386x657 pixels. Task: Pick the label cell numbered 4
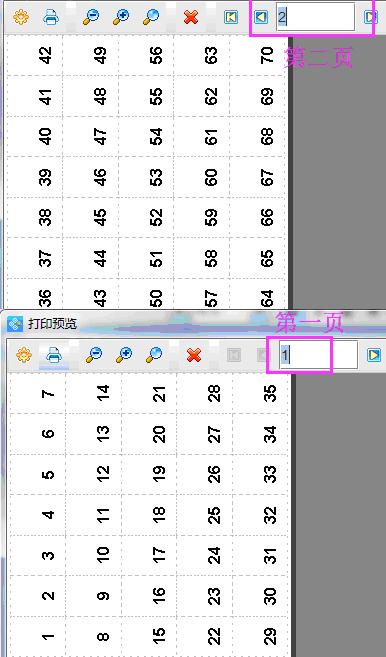point(38,515)
